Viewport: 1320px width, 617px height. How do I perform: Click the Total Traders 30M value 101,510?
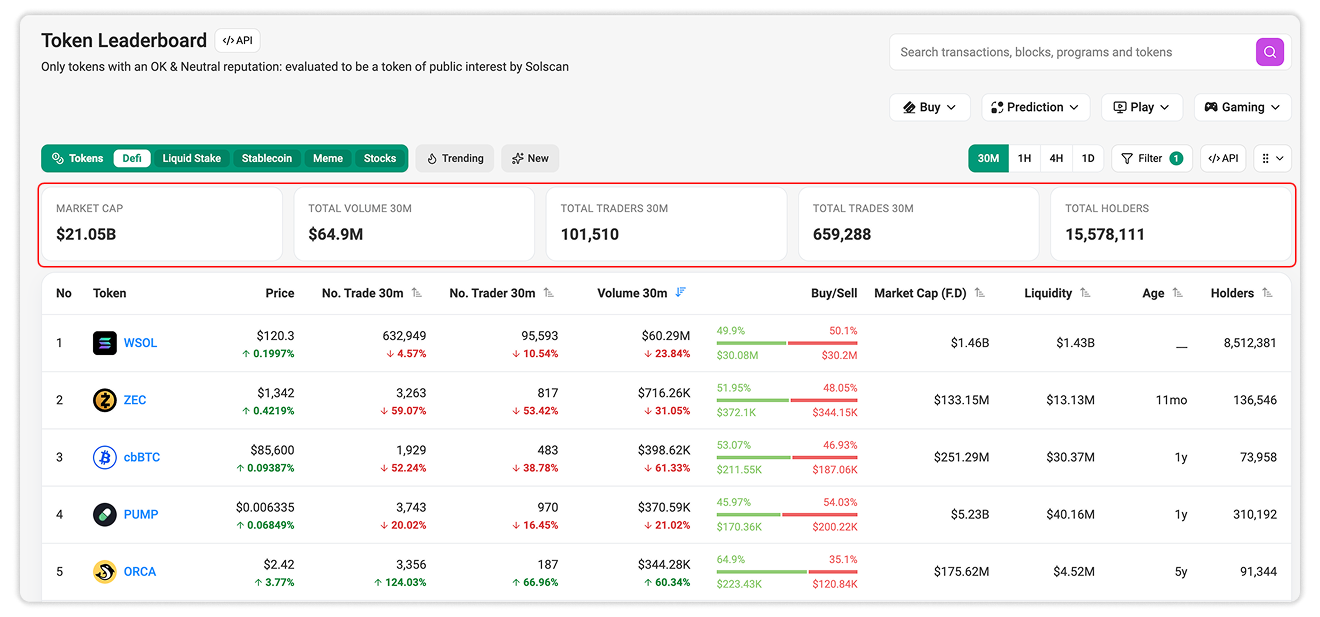[590, 235]
